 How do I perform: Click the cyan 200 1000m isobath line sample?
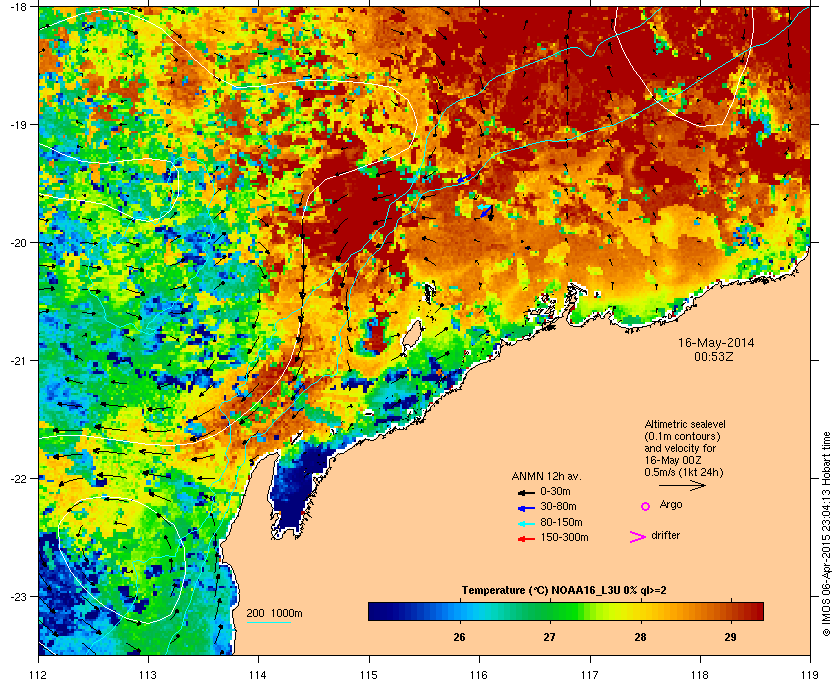click(268, 623)
